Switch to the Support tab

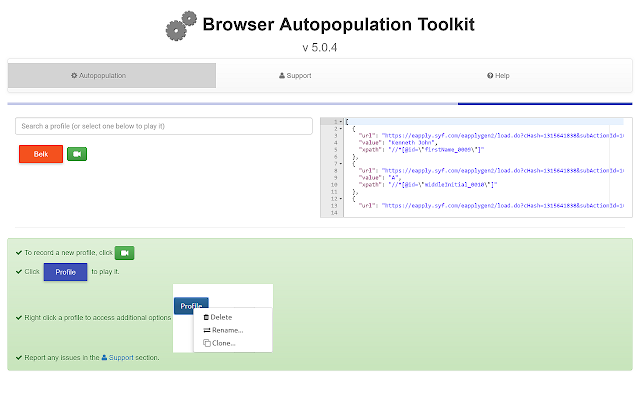pos(295,76)
